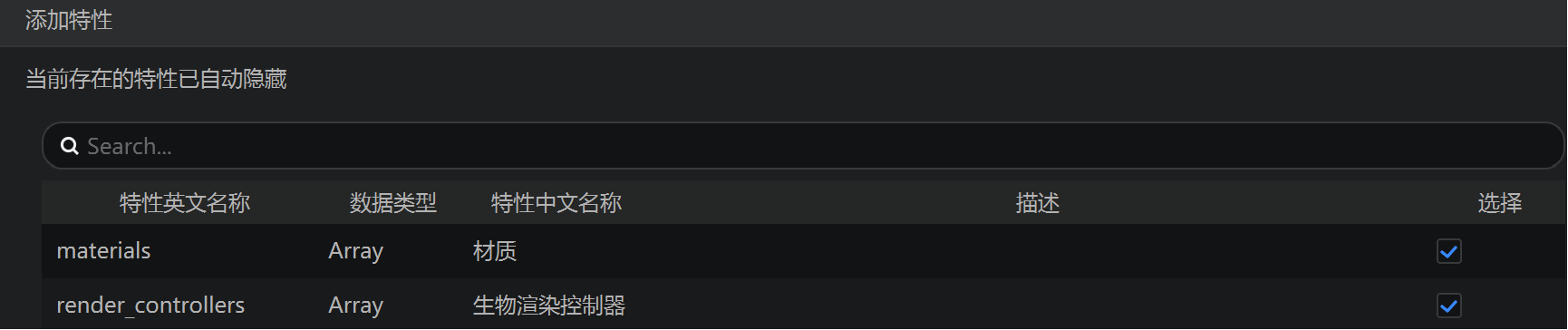Click the 添加特性 dialog title text
The image size is (1568, 330).
69,20
